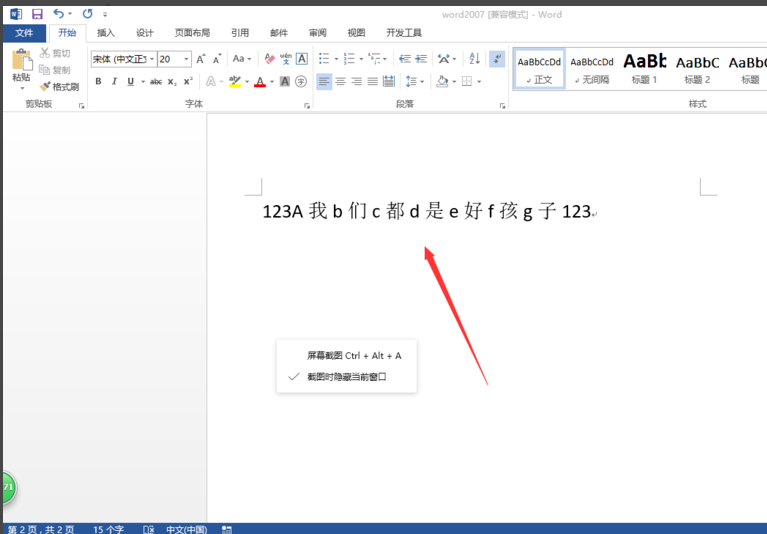The height and width of the screenshot is (534, 767).
Task: Apply the 正文 (Normal) style
Action: pyautogui.click(x=539, y=69)
